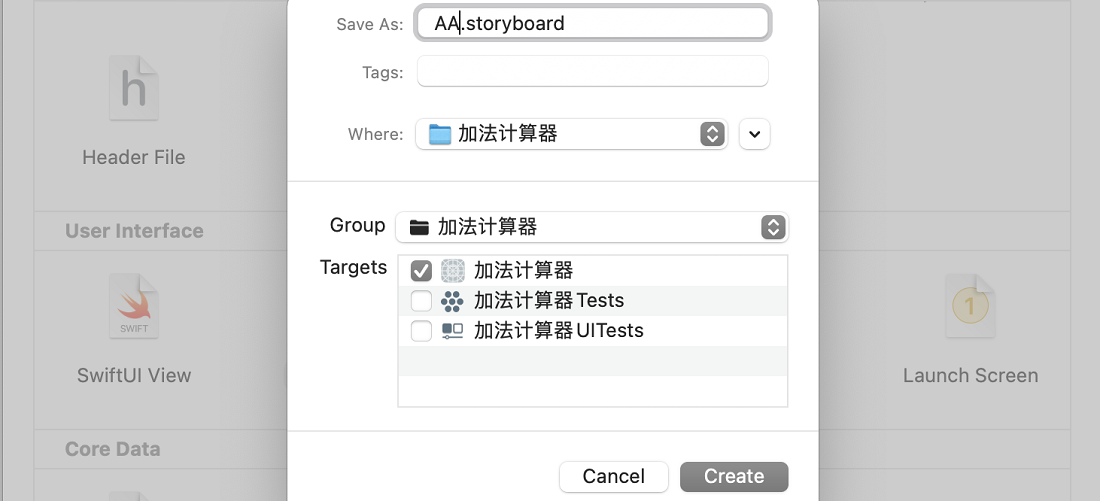Select the Header File template icon

[x=134, y=89]
